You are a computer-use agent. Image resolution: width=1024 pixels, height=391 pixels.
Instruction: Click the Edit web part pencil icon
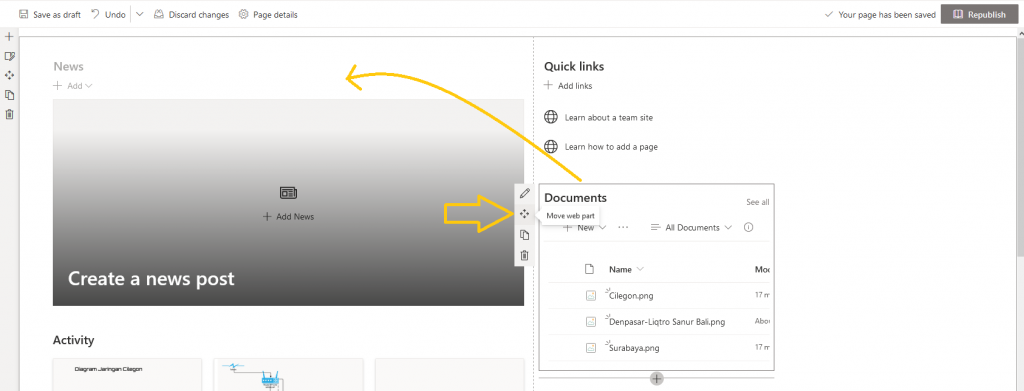click(x=524, y=193)
